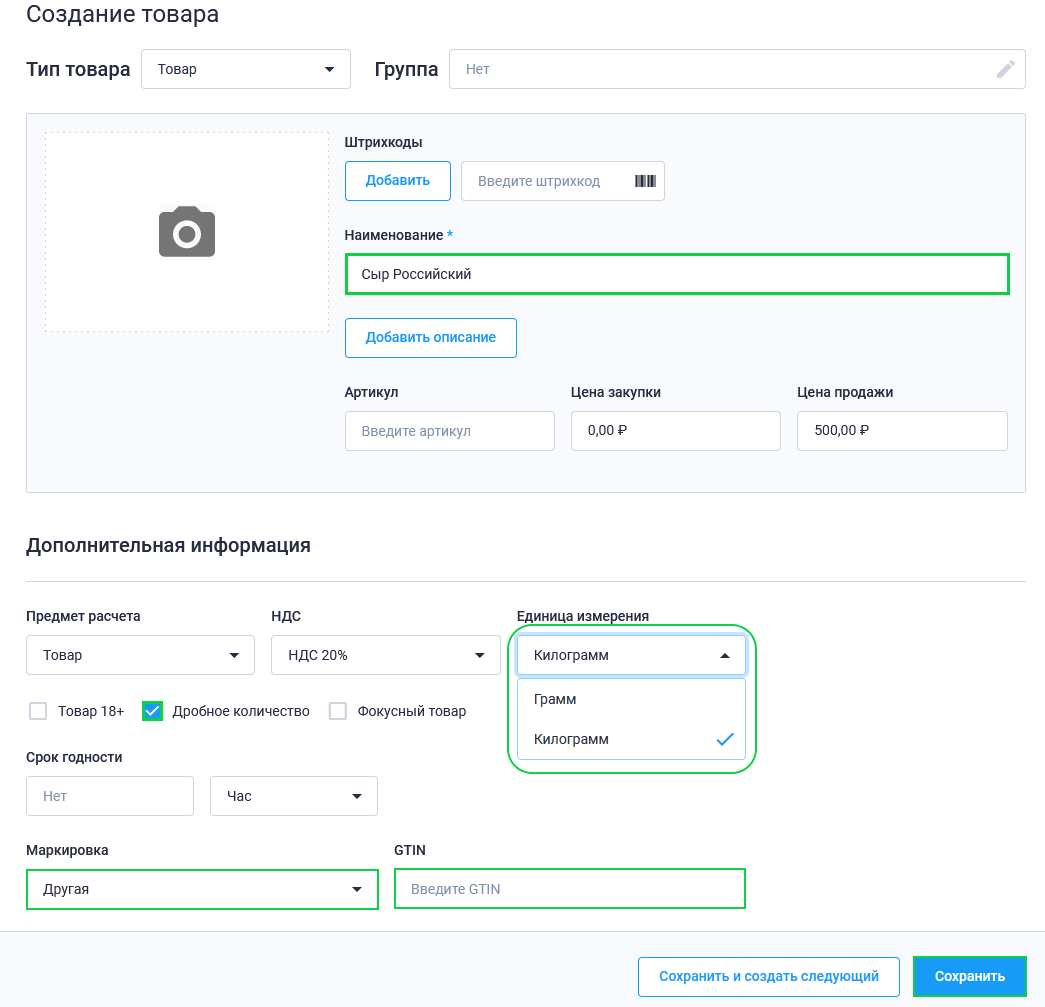Click the Срок годности label
The width and height of the screenshot is (1045, 1007).
click(x=74, y=758)
